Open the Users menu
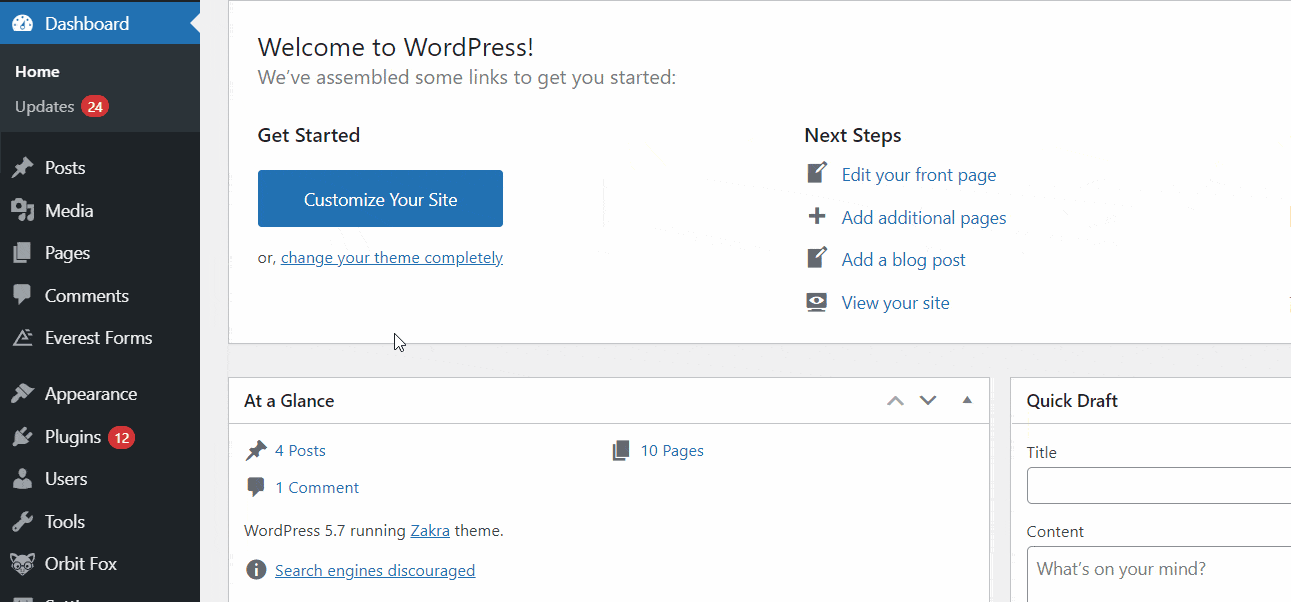The image size is (1291, 602). (100, 479)
